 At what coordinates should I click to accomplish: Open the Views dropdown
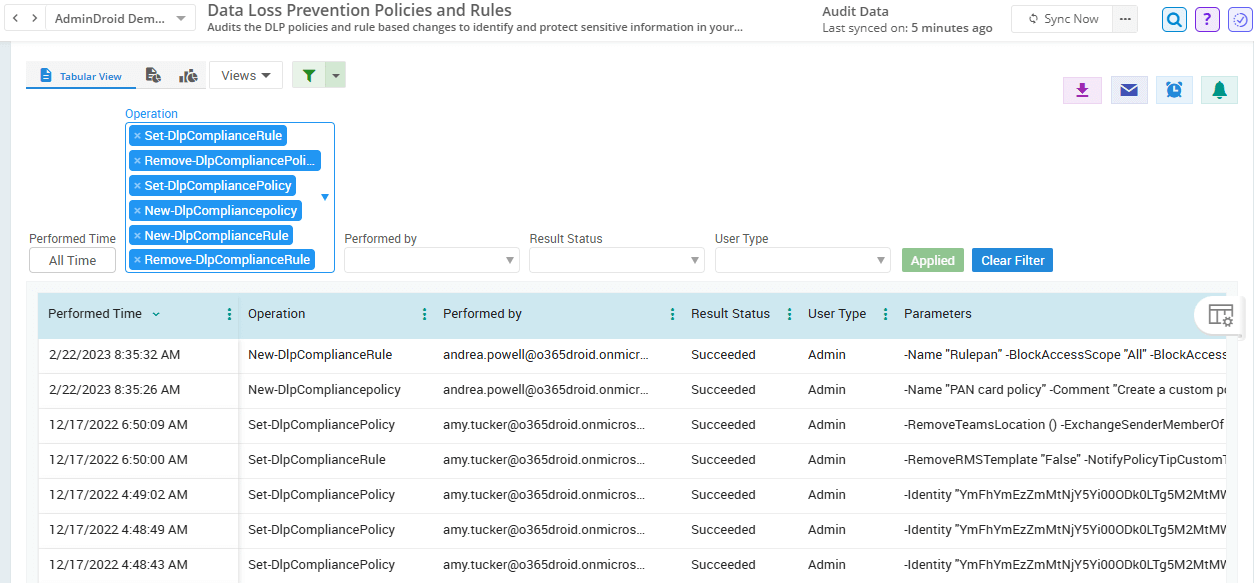[245, 75]
